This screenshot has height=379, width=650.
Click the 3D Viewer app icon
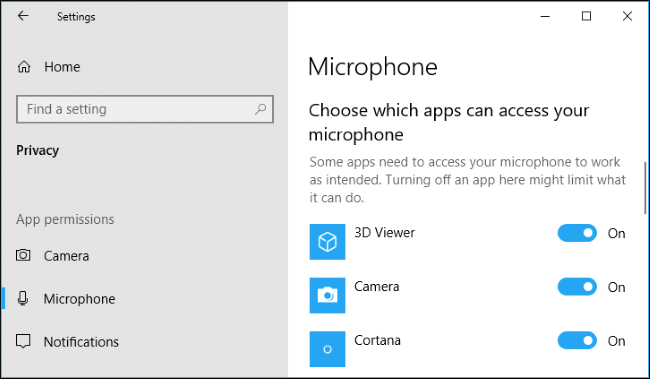click(x=327, y=242)
